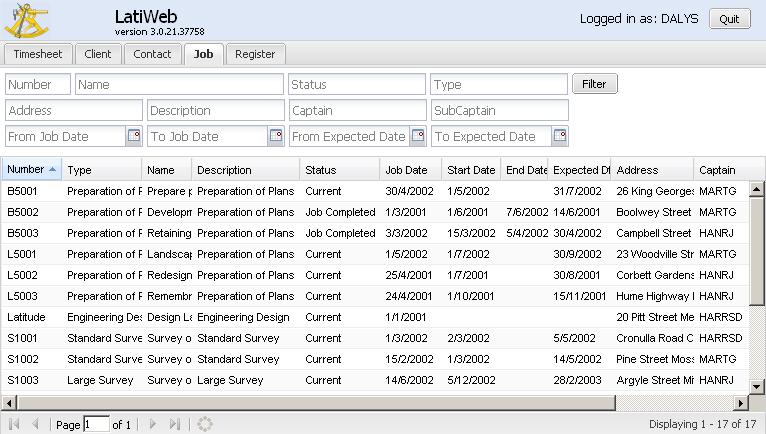766x434 pixels.
Task: Click the Quit button
Action: (730, 19)
